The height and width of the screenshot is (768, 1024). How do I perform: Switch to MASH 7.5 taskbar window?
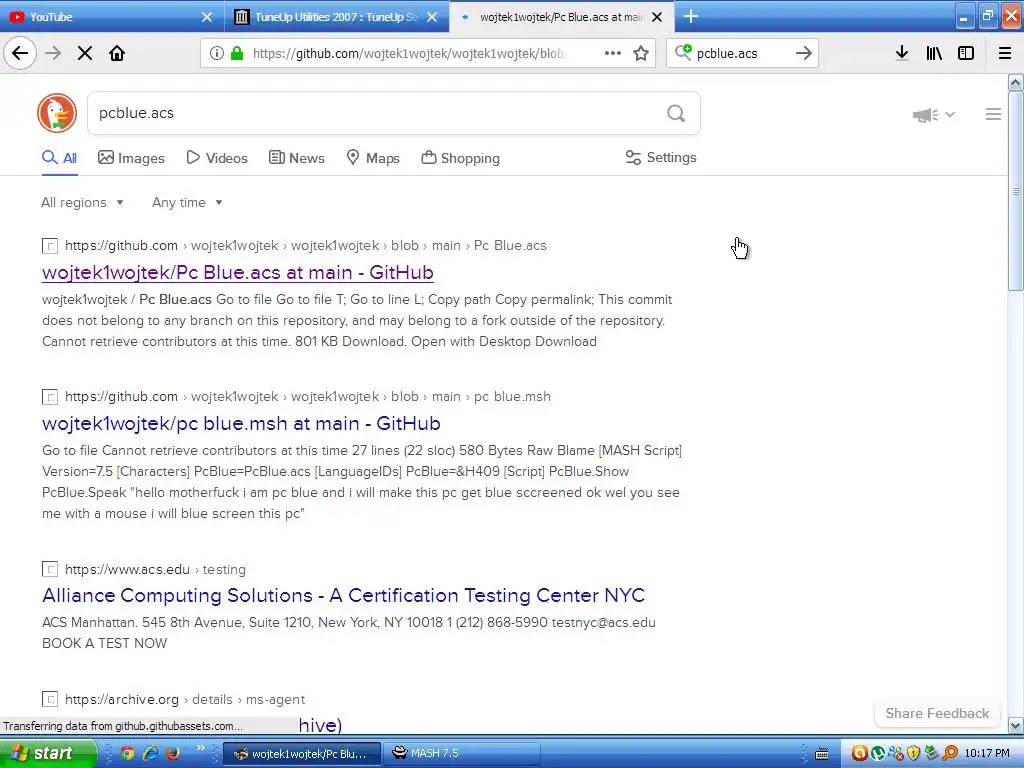pos(461,754)
